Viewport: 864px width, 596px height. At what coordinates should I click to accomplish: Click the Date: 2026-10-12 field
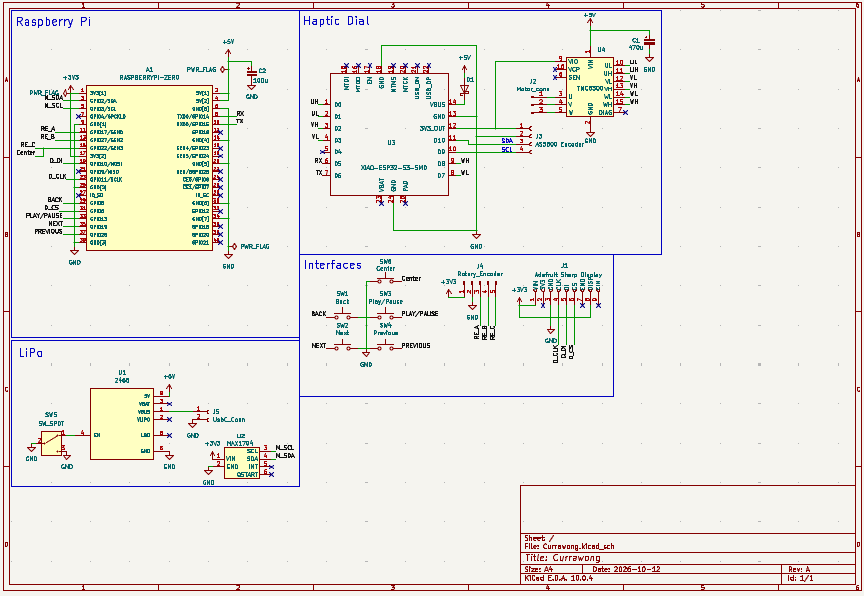(626, 569)
